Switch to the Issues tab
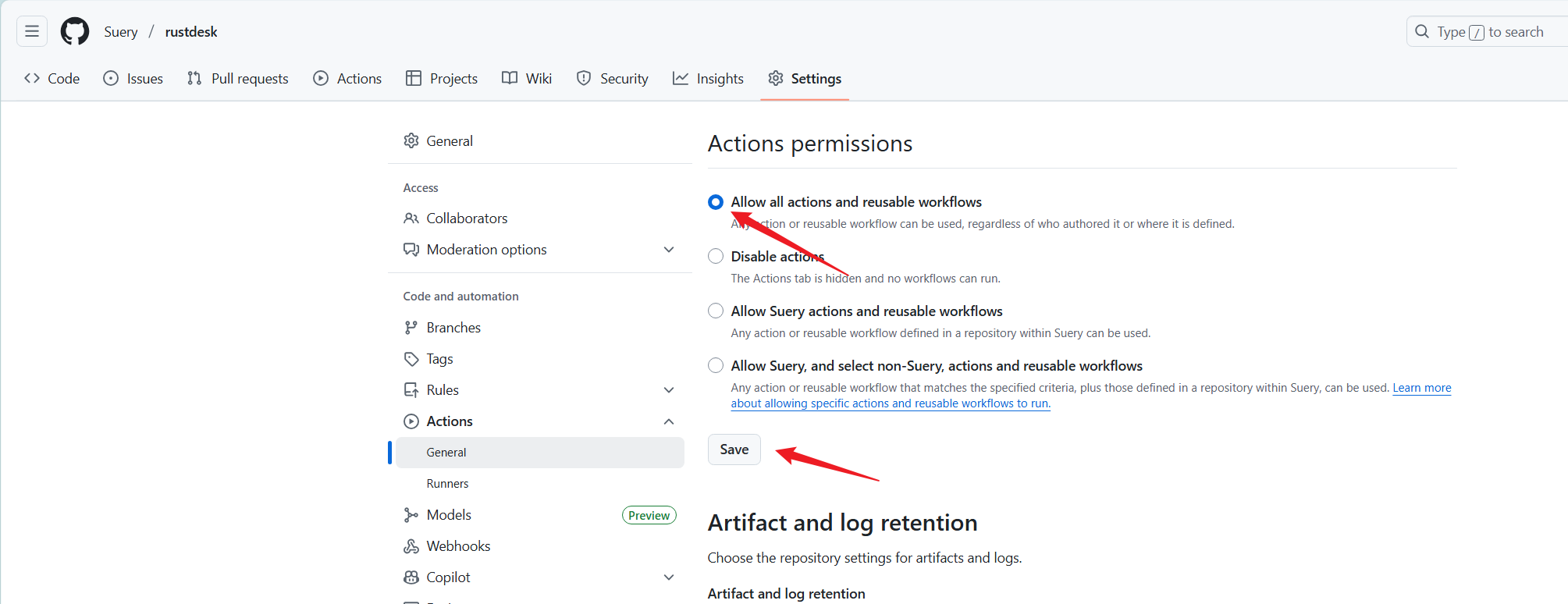1568x604 pixels. tap(133, 78)
